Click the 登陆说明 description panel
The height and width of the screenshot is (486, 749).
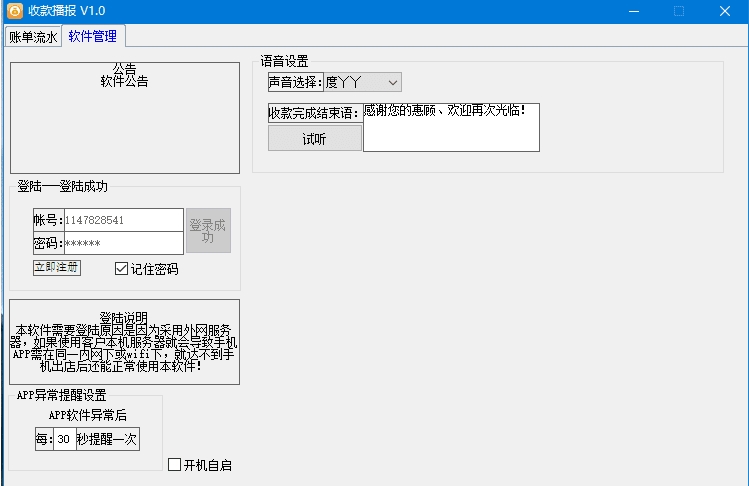coord(125,342)
